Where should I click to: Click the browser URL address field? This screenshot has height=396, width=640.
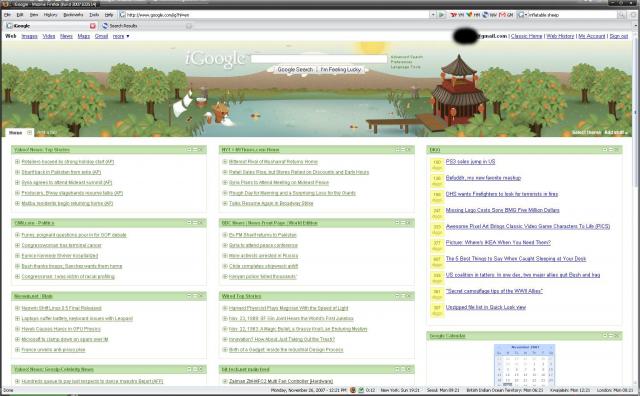pos(278,15)
